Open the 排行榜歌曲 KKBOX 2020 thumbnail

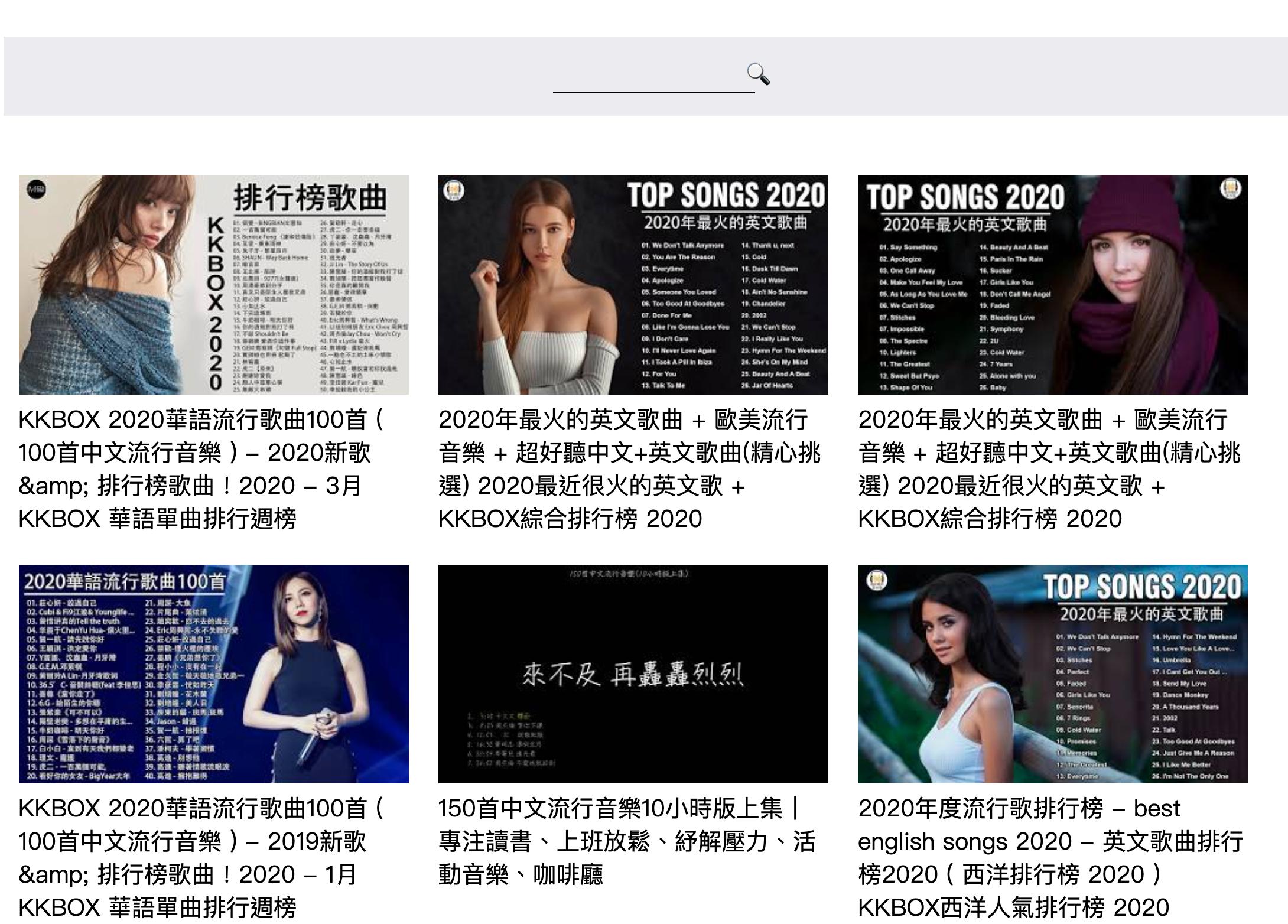(x=214, y=285)
